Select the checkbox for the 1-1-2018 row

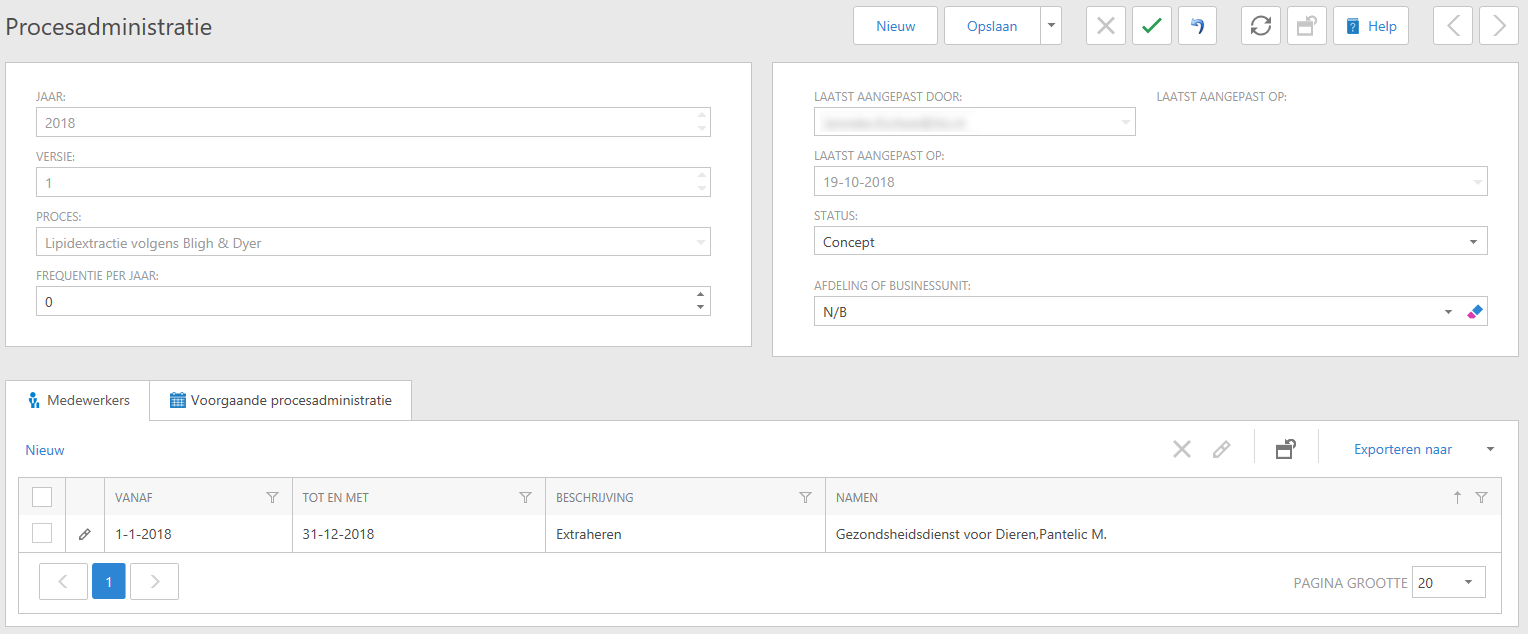point(42,534)
